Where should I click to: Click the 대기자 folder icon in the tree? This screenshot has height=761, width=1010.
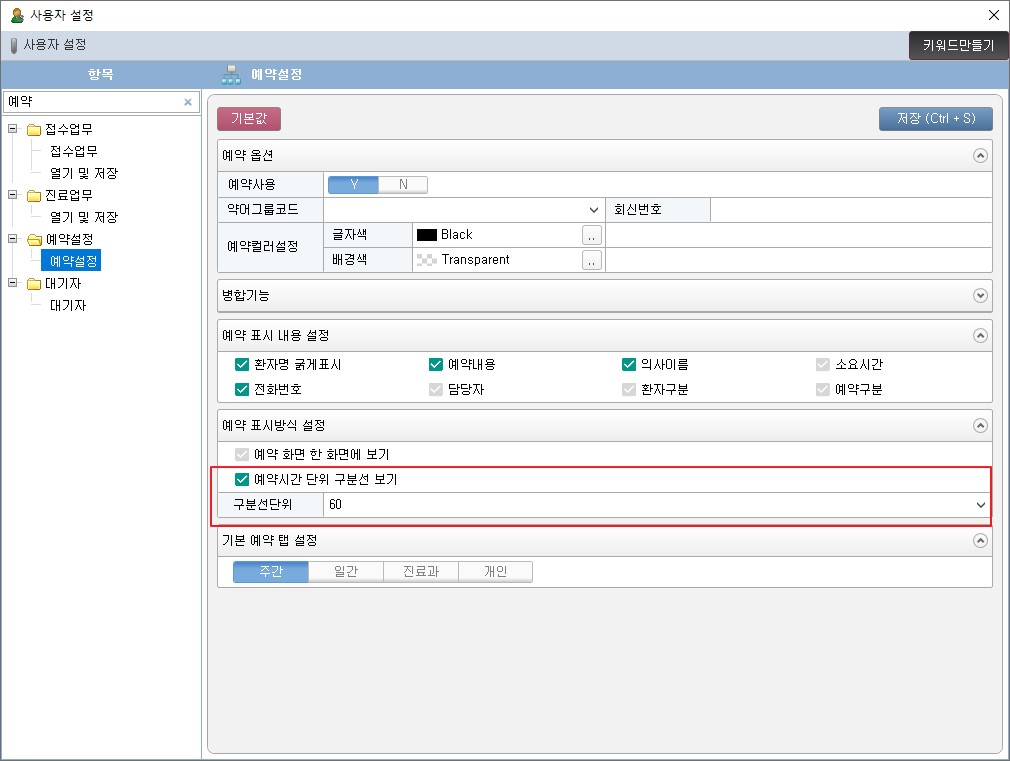pyautogui.click(x=34, y=284)
